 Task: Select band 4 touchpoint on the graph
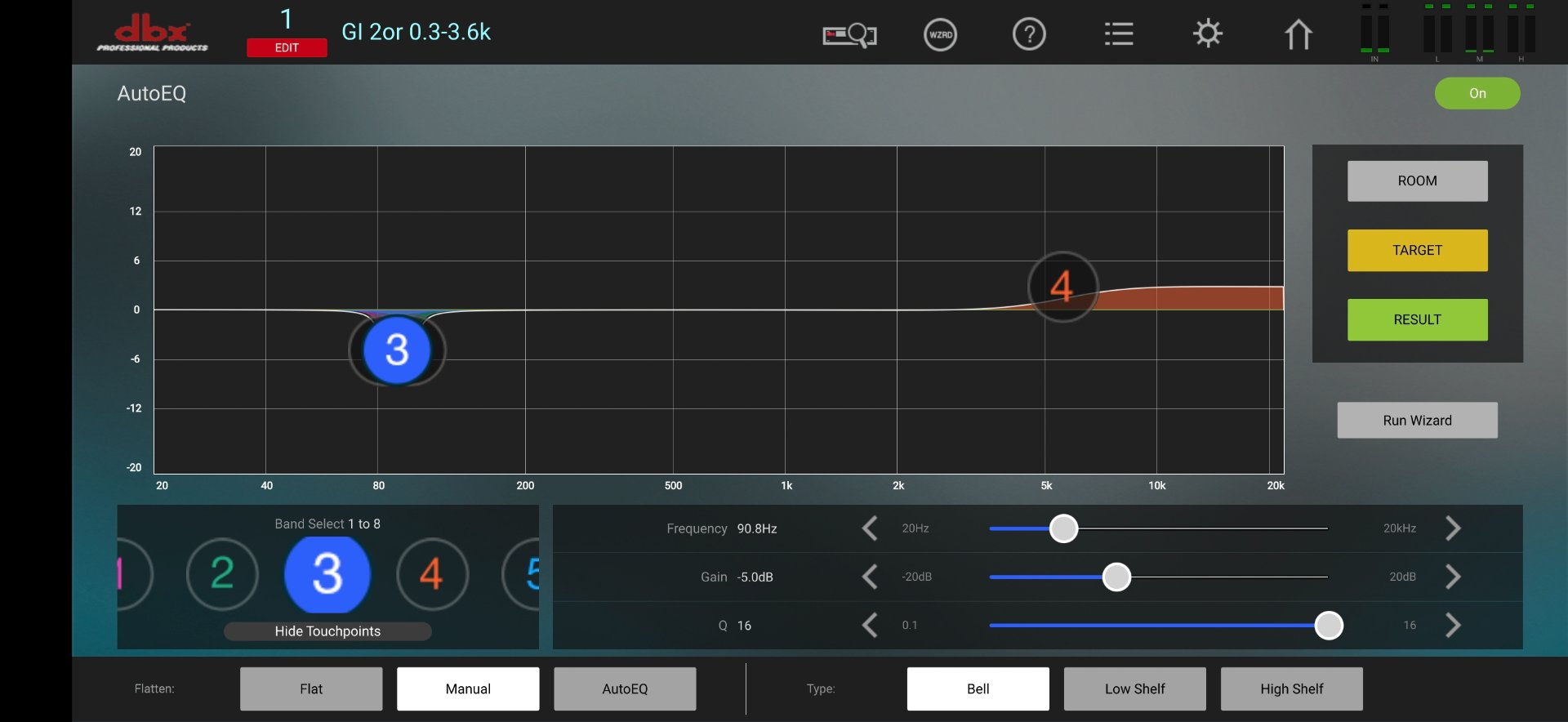(x=1062, y=287)
